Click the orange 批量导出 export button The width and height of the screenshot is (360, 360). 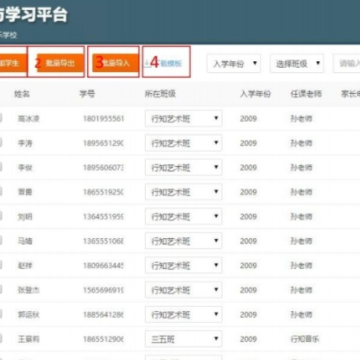pyautogui.click(x=60, y=63)
